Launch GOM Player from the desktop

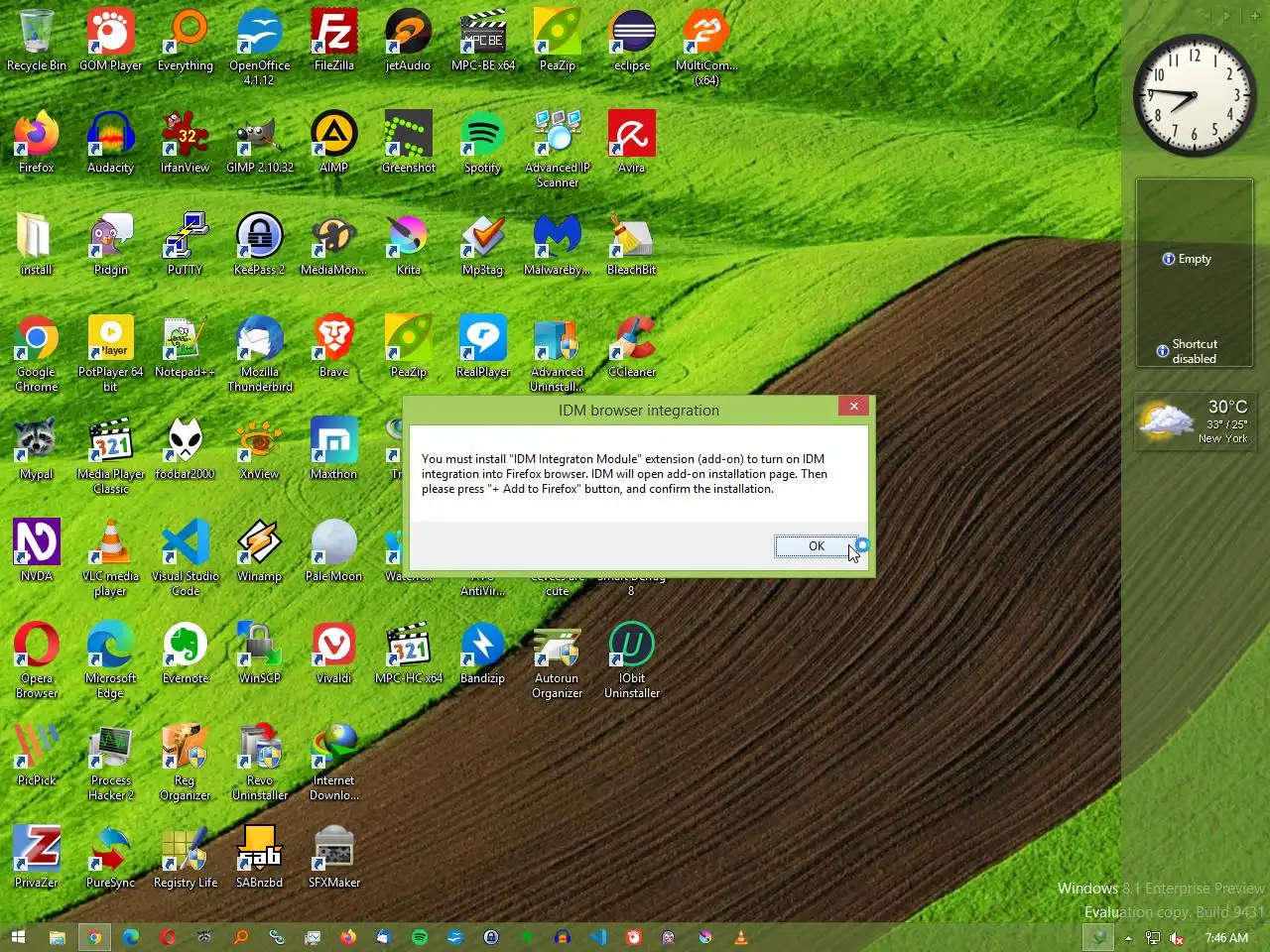pyautogui.click(x=111, y=41)
